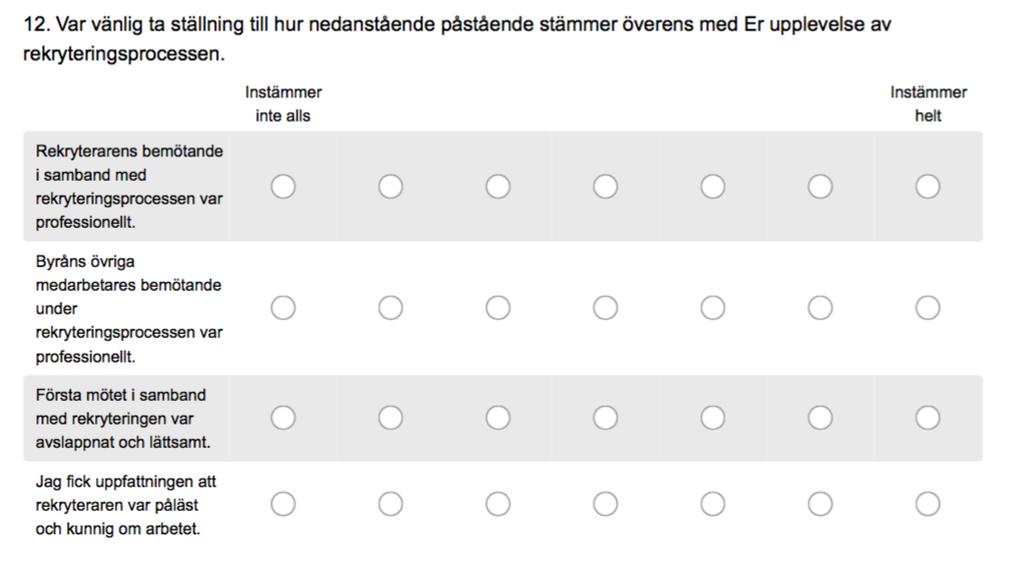
Task: Choose fifth radio for Byråns övriga medarbetares row
Action: click(x=712, y=308)
